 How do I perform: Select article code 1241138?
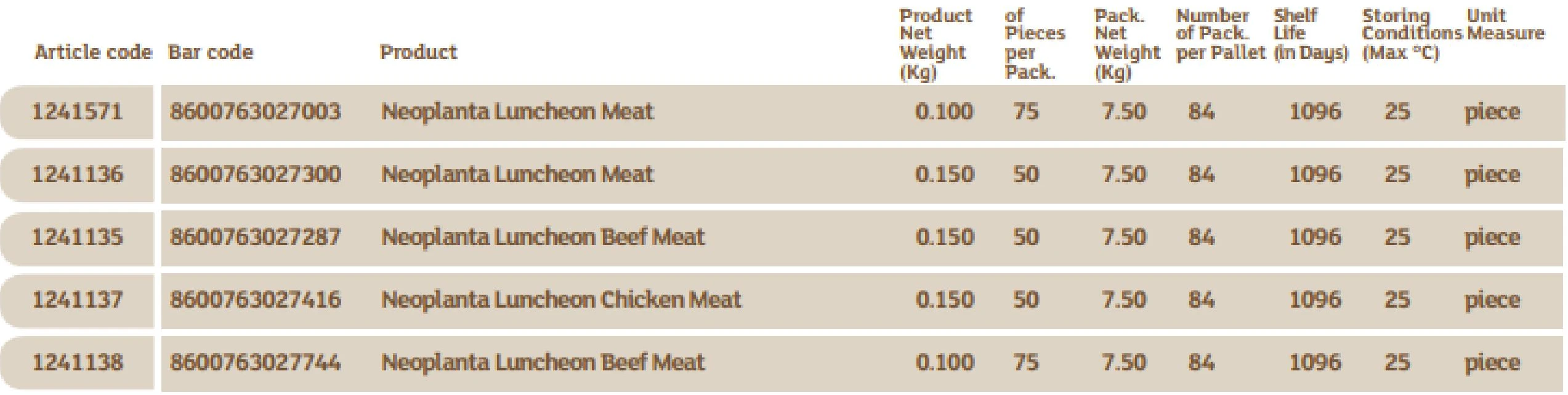tap(77, 363)
